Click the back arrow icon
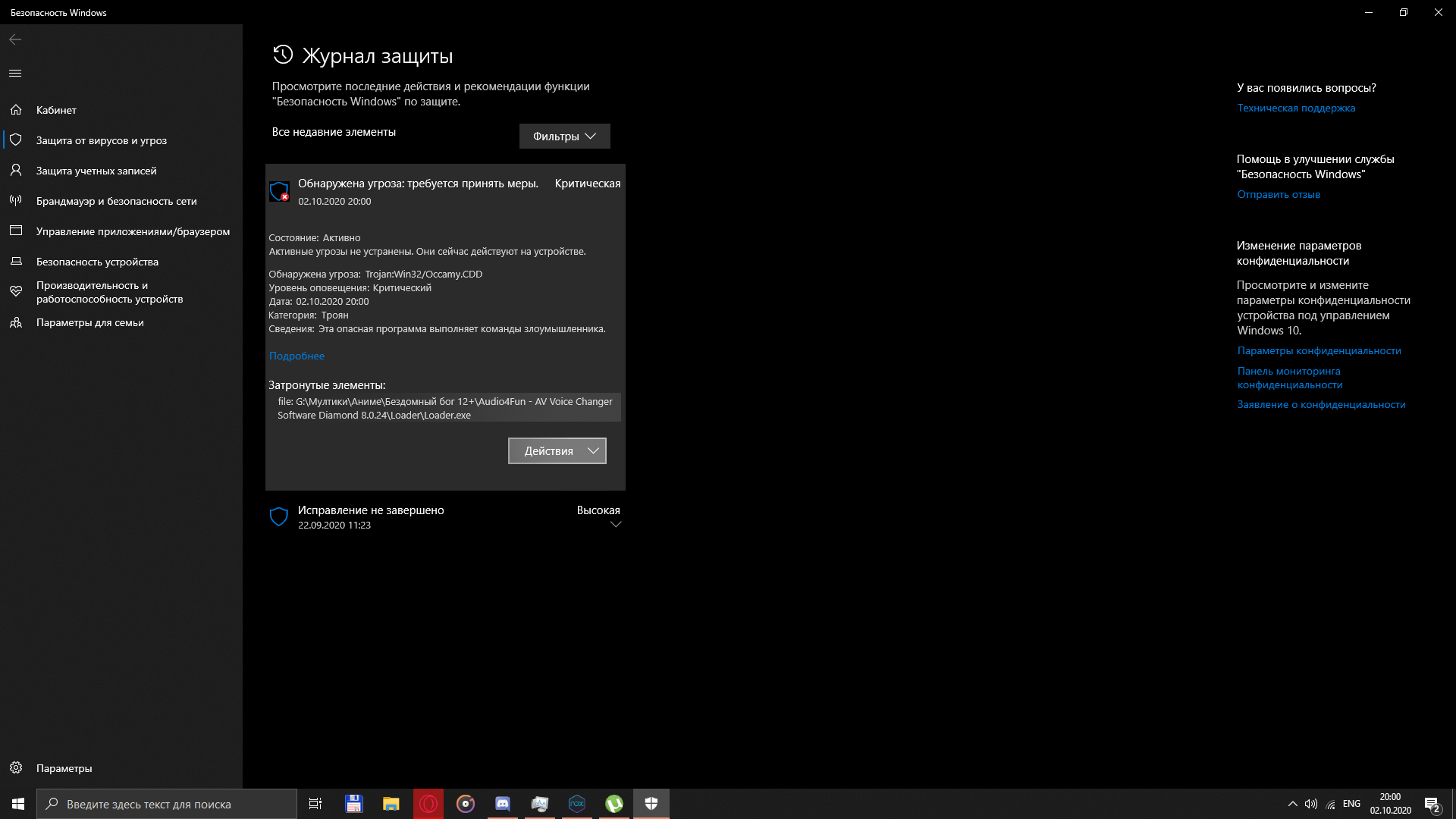1456x819 pixels. point(15,39)
